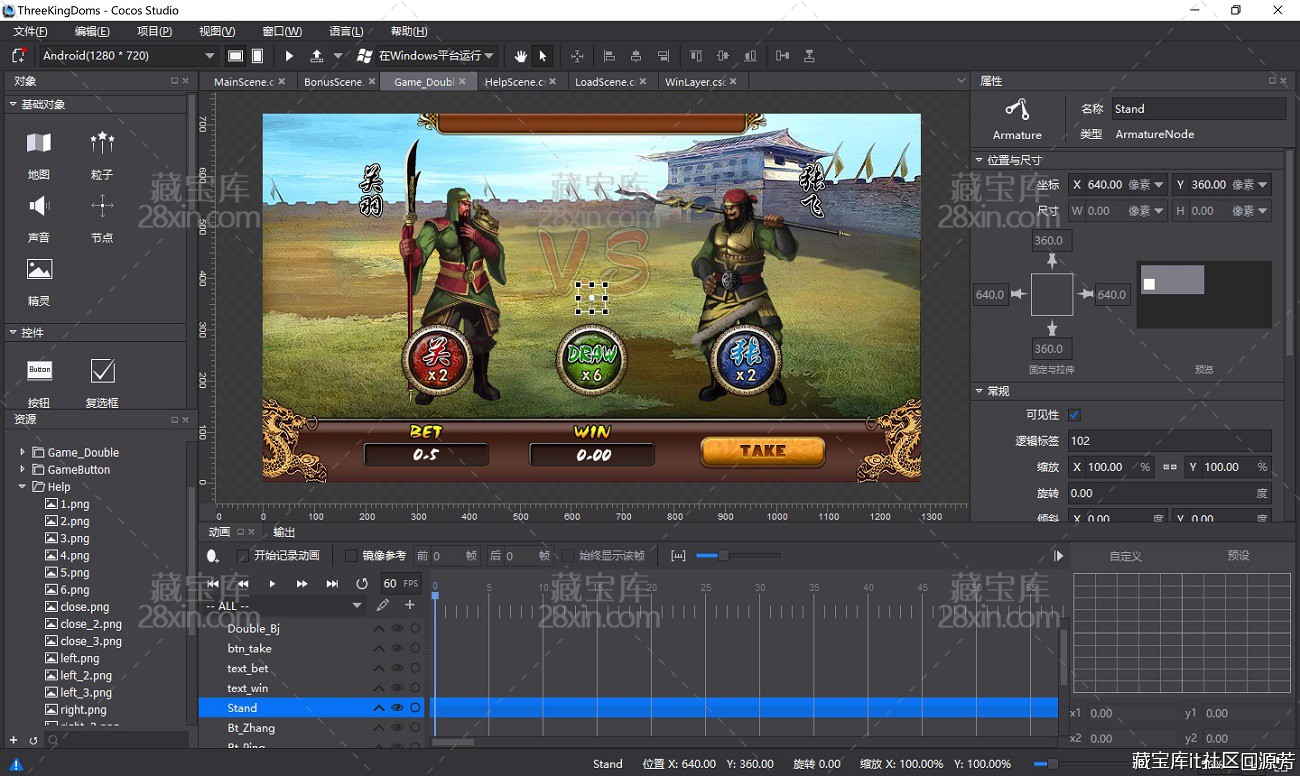Click the publish/export upload icon
This screenshot has height=776, width=1300.
click(317, 56)
